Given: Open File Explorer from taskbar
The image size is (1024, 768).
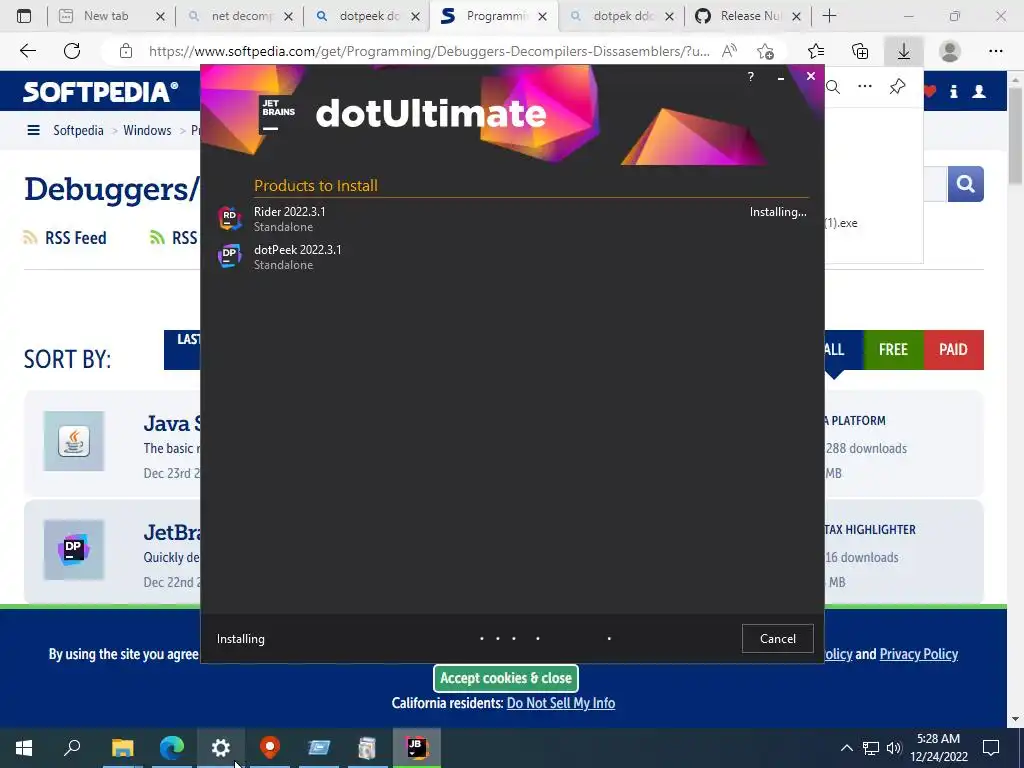Looking at the screenshot, I should (122, 748).
